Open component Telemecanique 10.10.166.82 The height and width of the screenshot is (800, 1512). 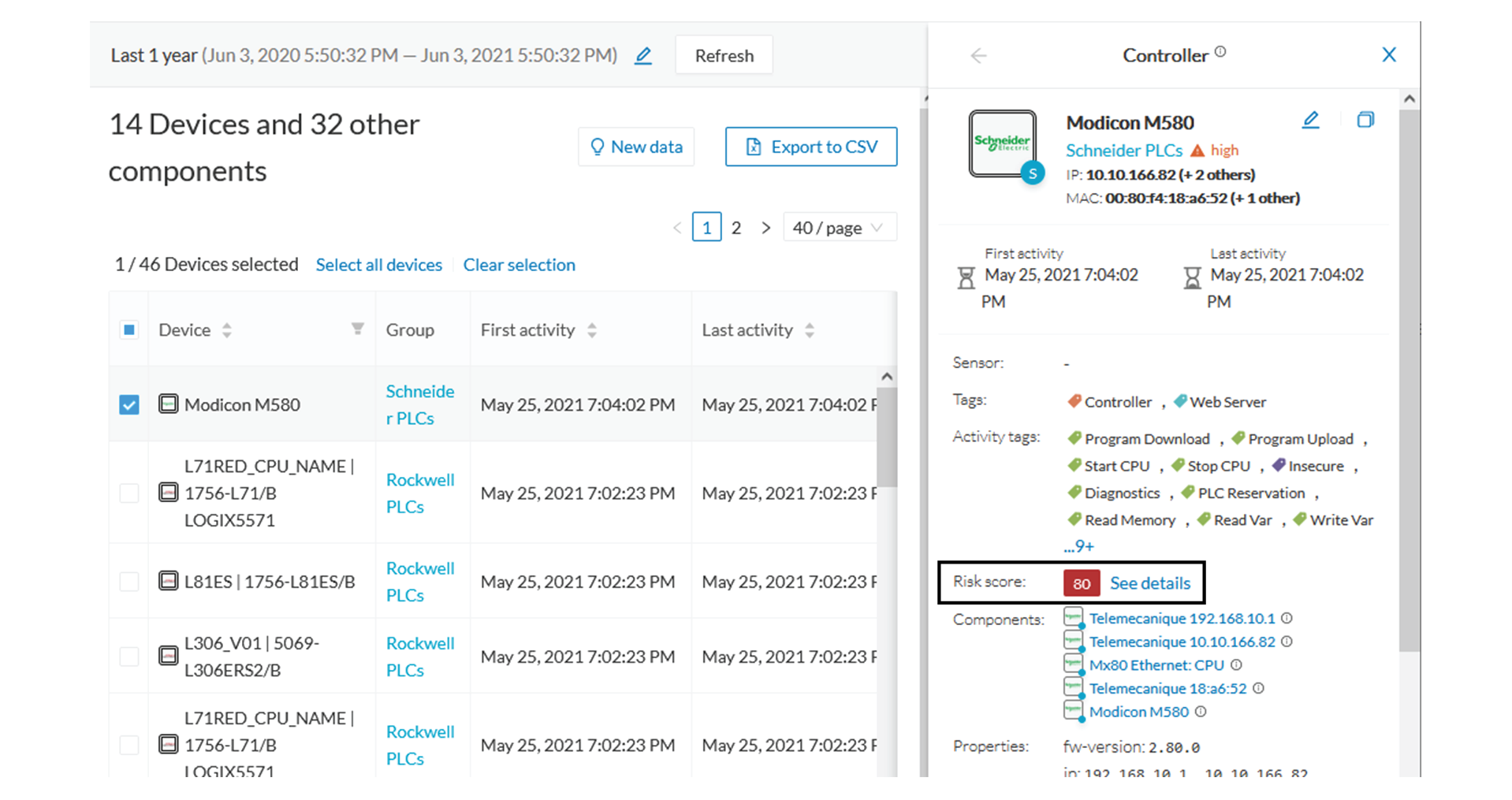[1182, 642]
